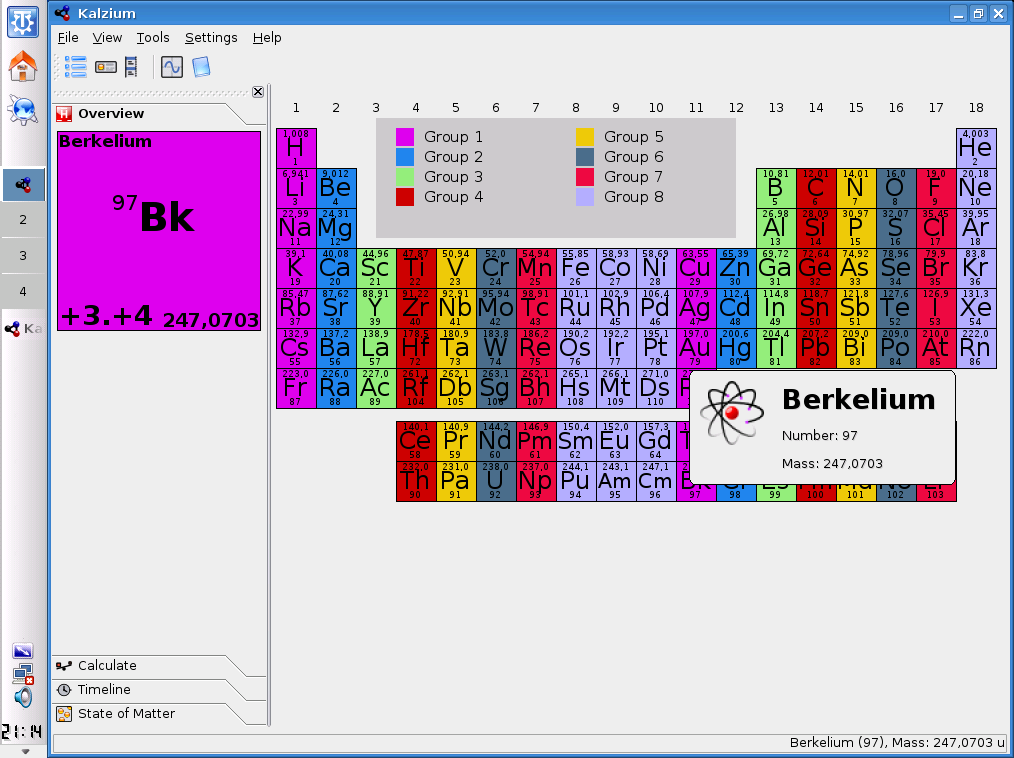The height and width of the screenshot is (758, 1014).
Task: Select the Tungsten (W) element cell
Action: (x=496, y=349)
